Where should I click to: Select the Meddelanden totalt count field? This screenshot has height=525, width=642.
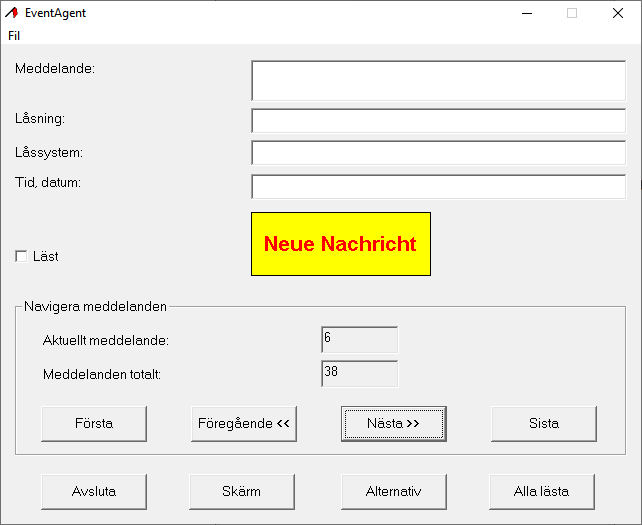359,374
